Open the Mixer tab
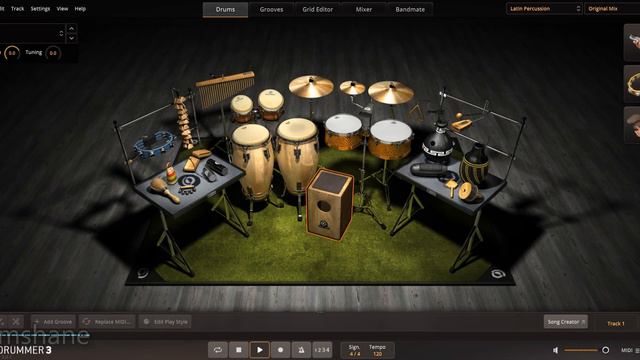 click(x=364, y=9)
